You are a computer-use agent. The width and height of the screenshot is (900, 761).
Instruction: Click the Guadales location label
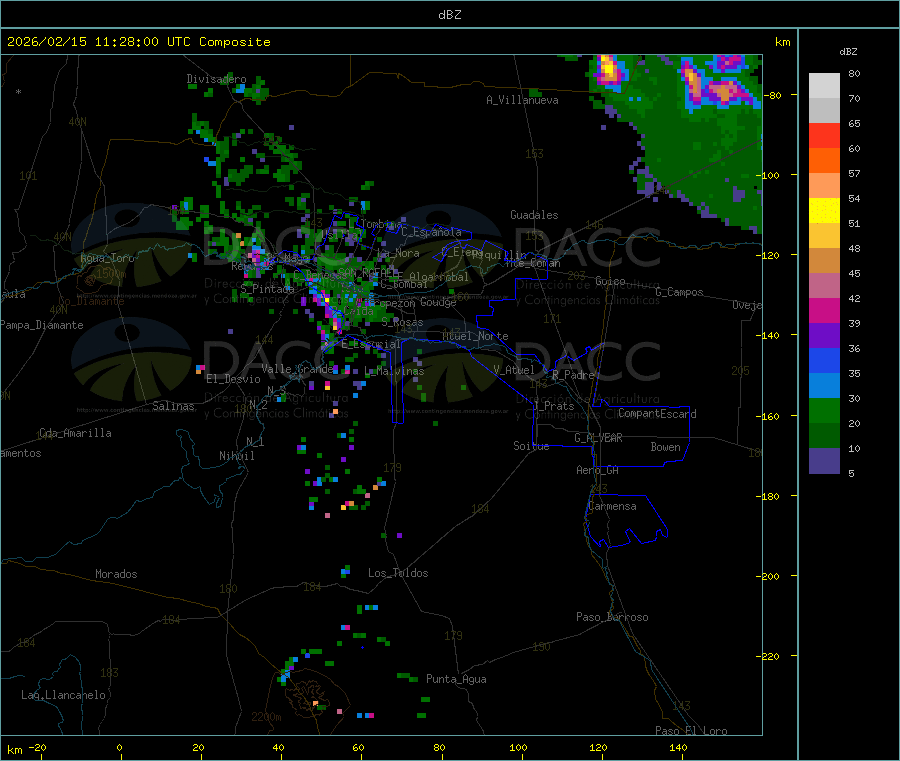point(534,215)
